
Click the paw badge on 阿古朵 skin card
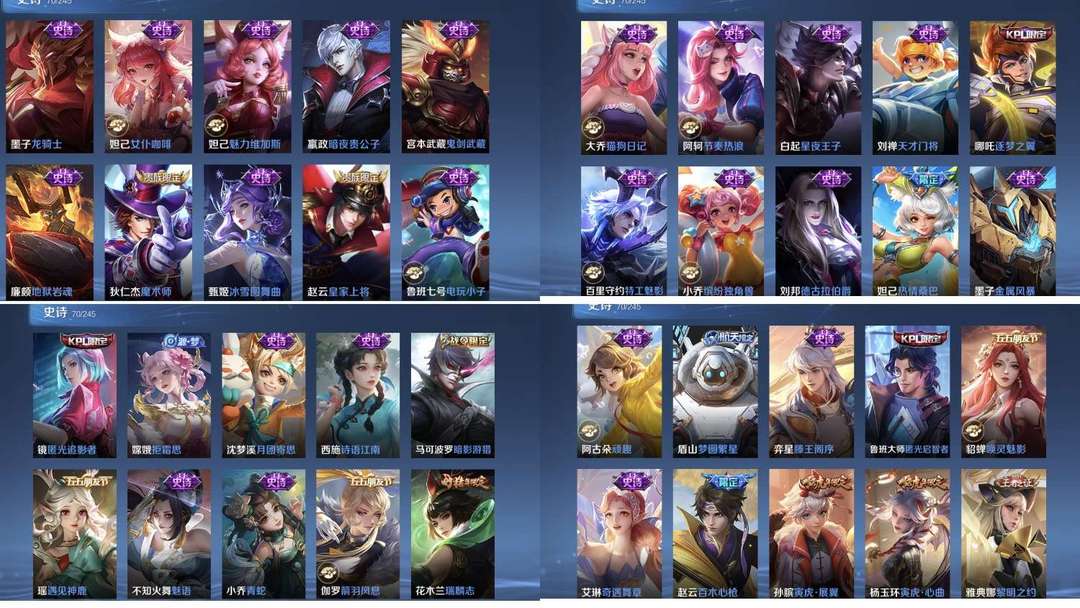point(589,432)
